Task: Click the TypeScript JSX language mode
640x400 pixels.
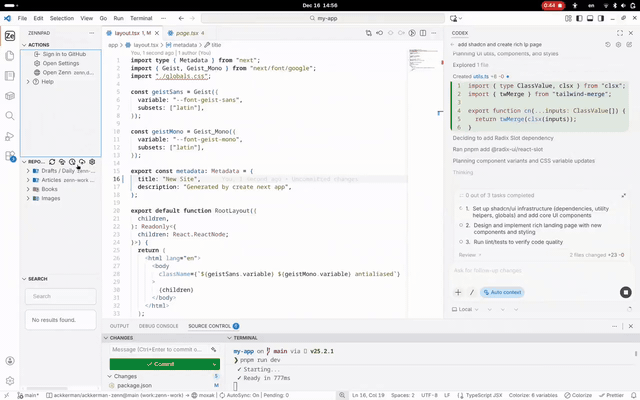Action: (x=484, y=395)
